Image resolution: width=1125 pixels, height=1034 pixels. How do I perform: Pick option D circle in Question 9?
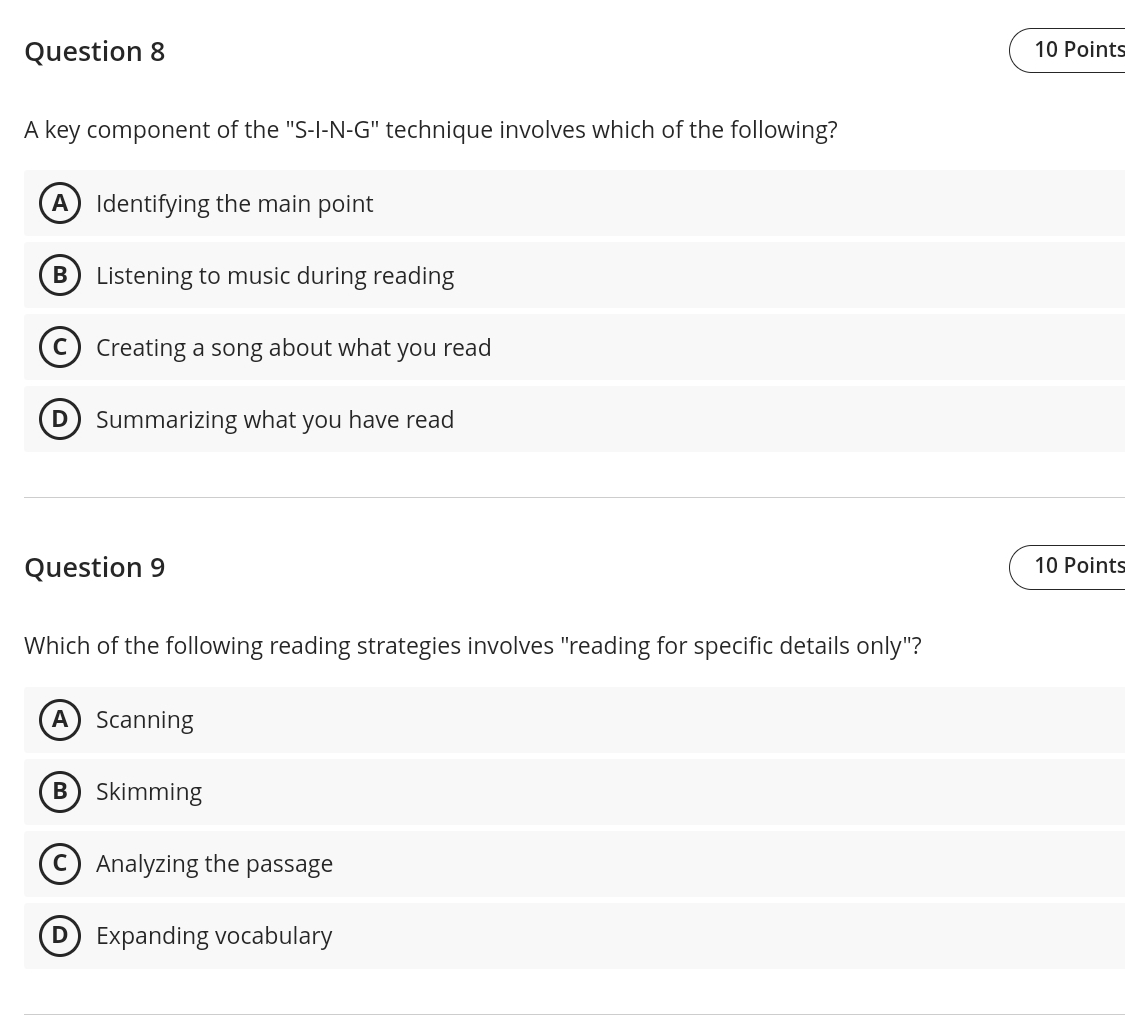coord(60,935)
